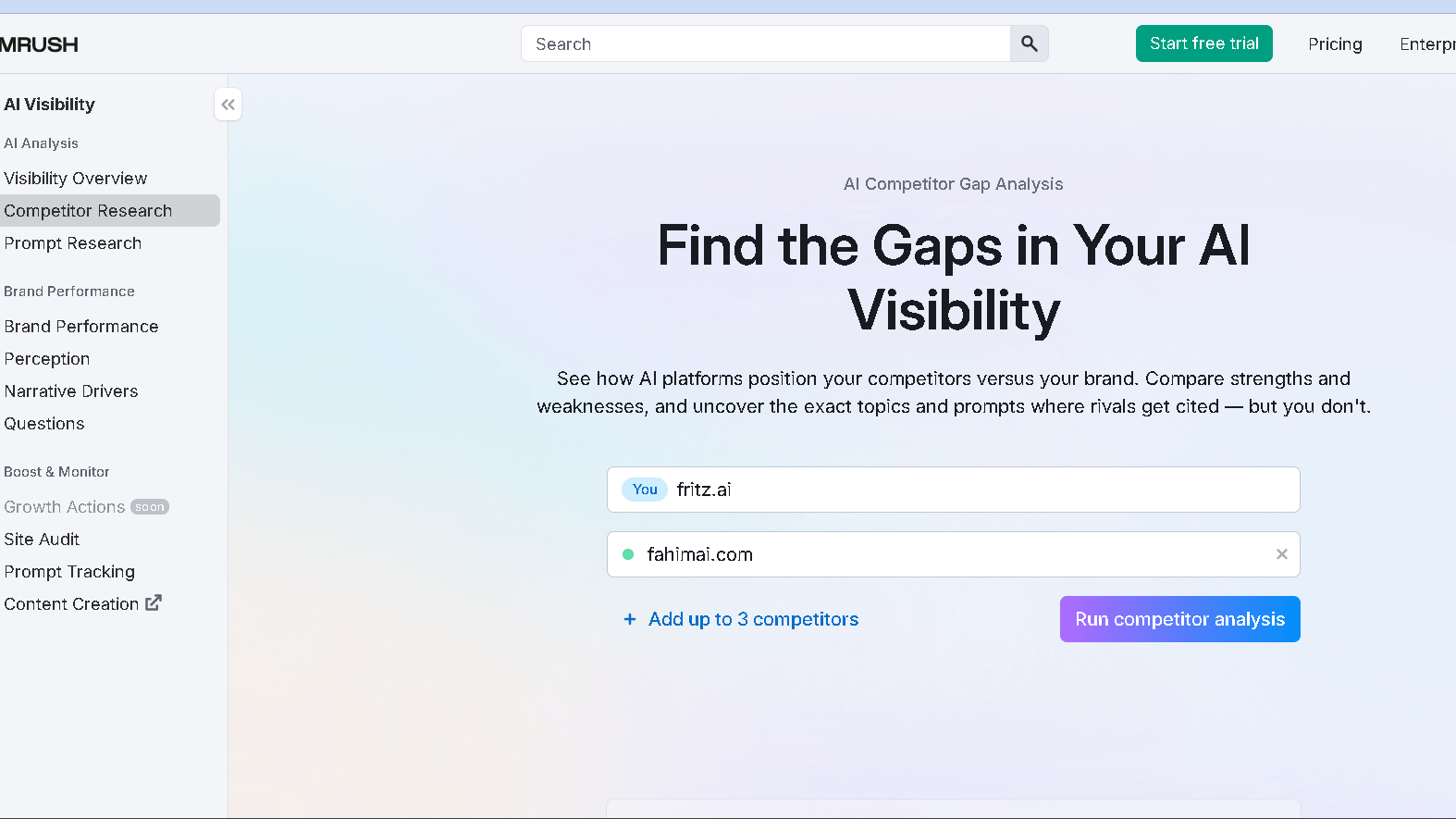1456x819 pixels.
Task: Open Content Creation via external link icon
Action: click(154, 602)
